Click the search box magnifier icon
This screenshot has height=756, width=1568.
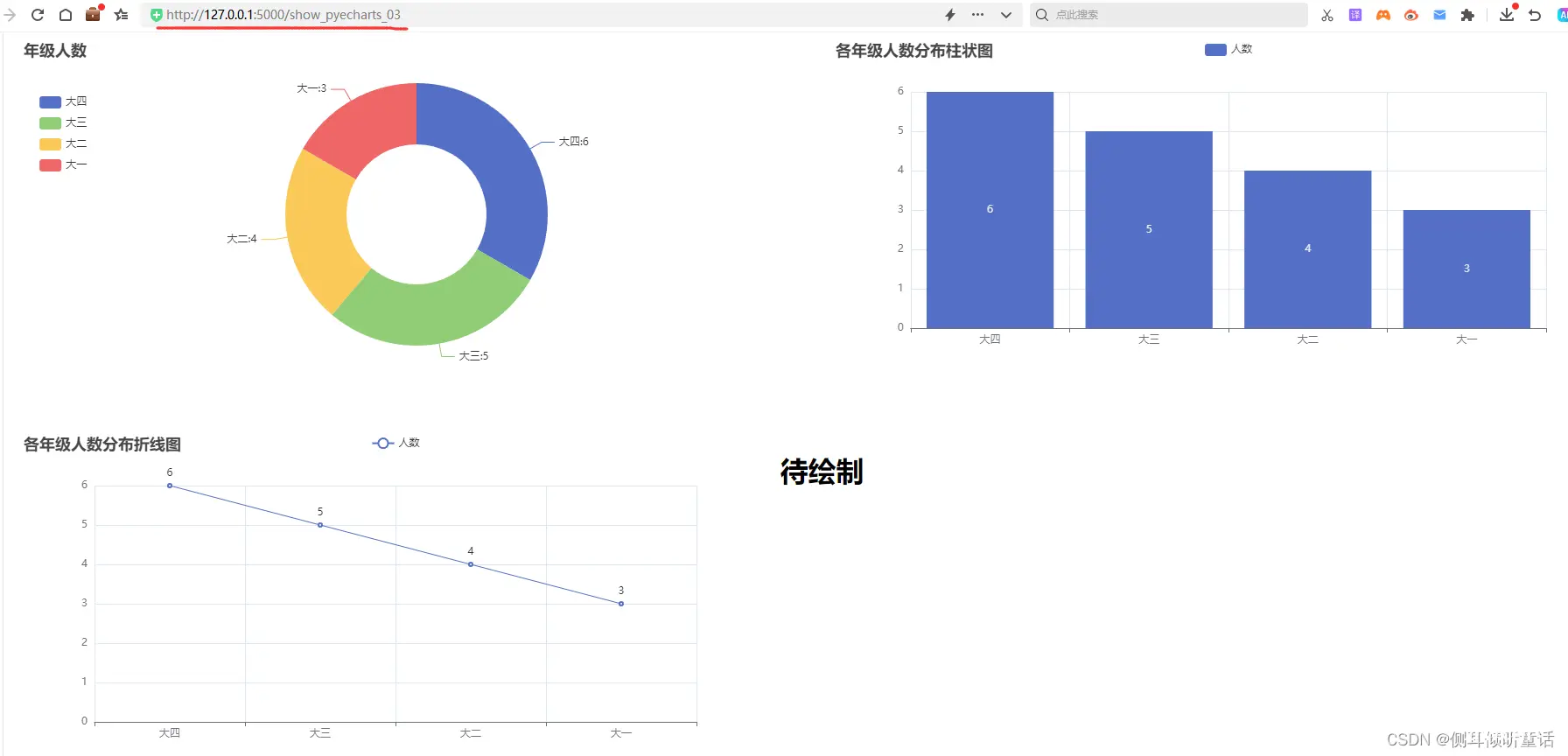pyautogui.click(x=1042, y=15)
